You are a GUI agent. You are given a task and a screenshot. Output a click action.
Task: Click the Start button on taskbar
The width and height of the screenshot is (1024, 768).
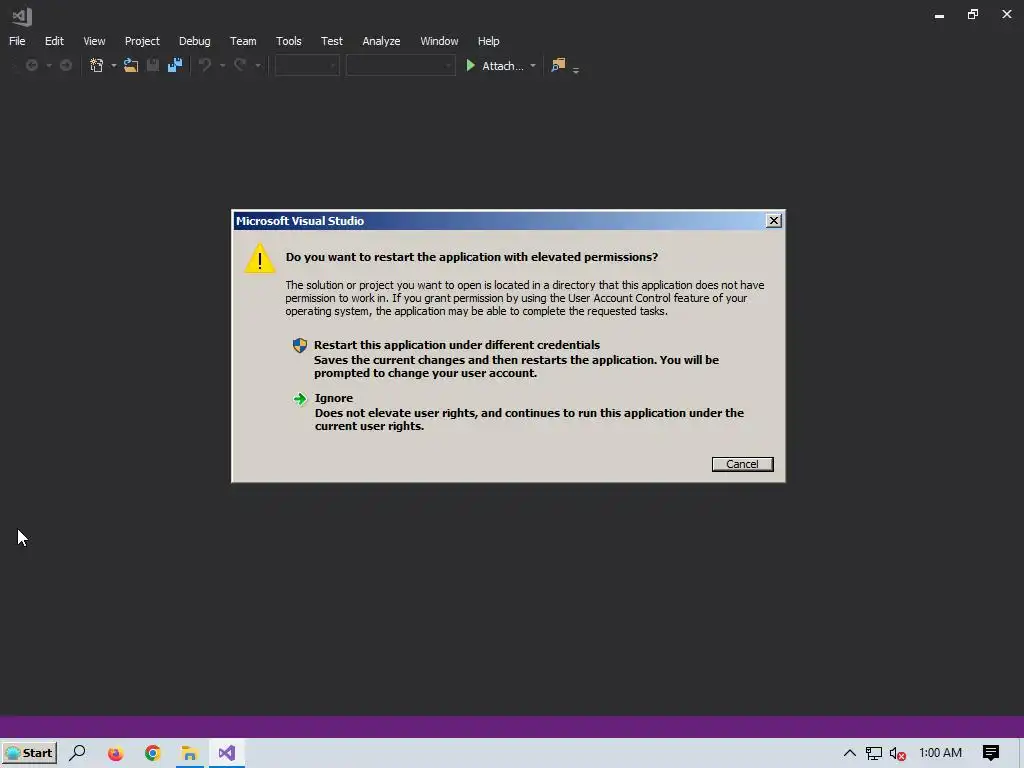(x=30, y=752)
